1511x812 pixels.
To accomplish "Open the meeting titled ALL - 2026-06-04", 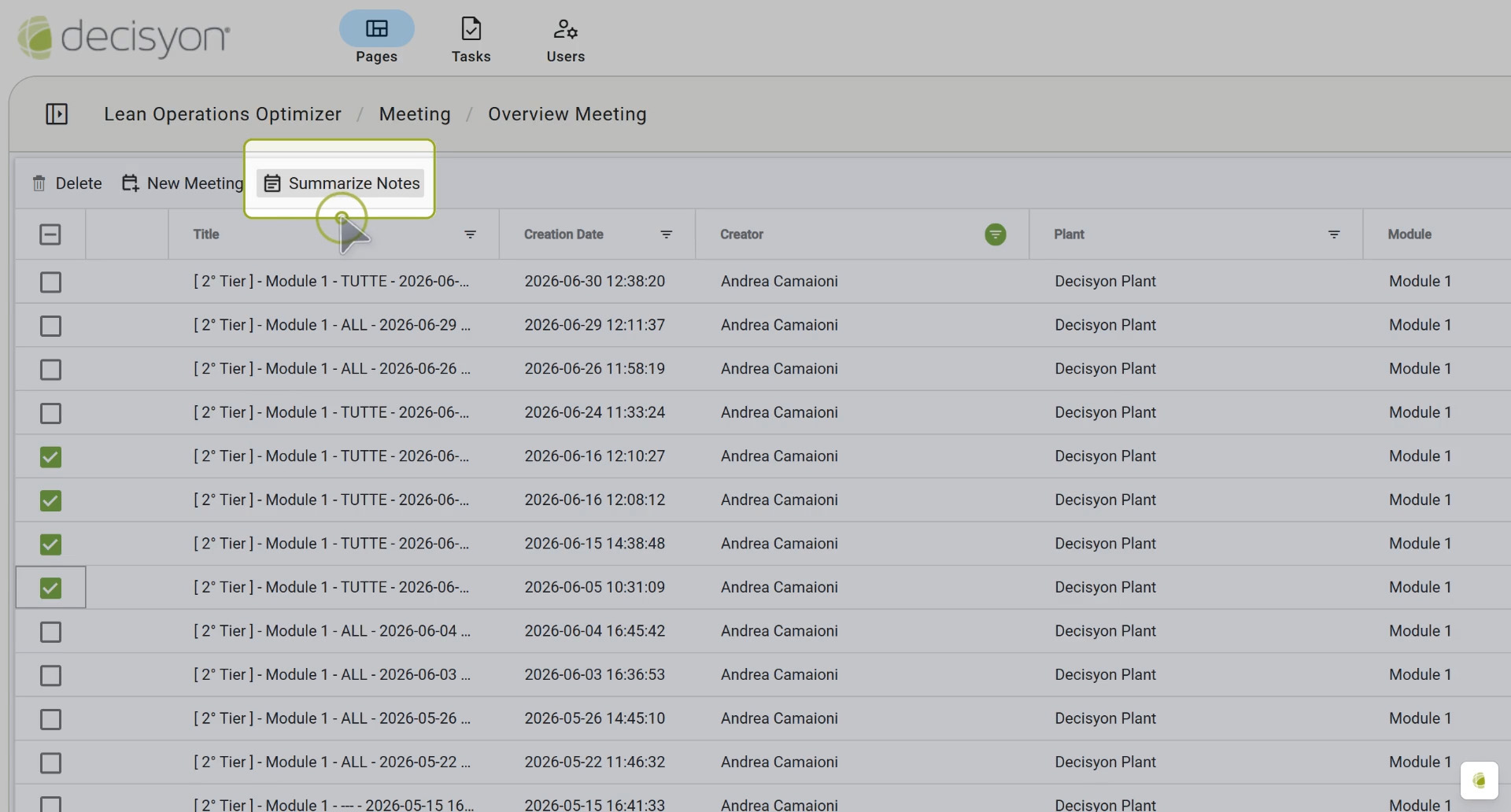I will [332, 631].
